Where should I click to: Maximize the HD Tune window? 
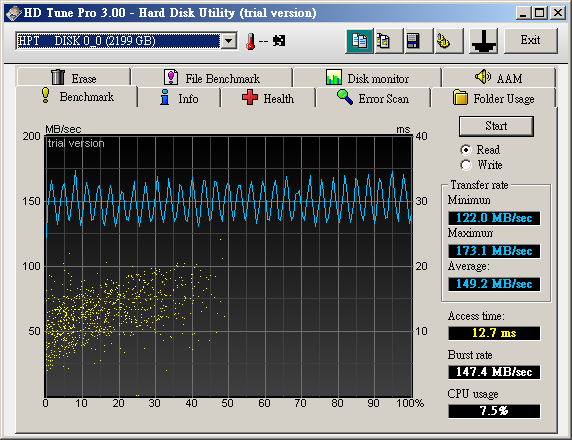(x=540, y=13)
